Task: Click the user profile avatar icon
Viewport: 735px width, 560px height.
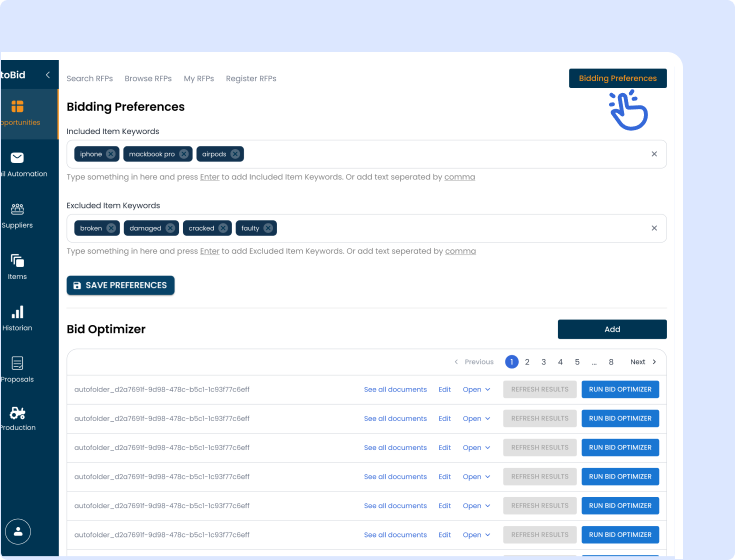Action: 18,531
